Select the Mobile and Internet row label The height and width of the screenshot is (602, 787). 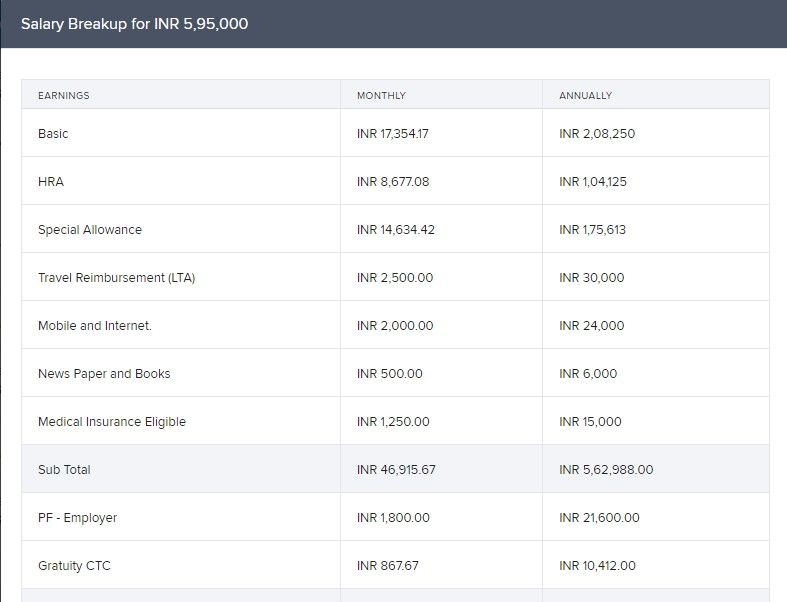click(x=95, y=326)
